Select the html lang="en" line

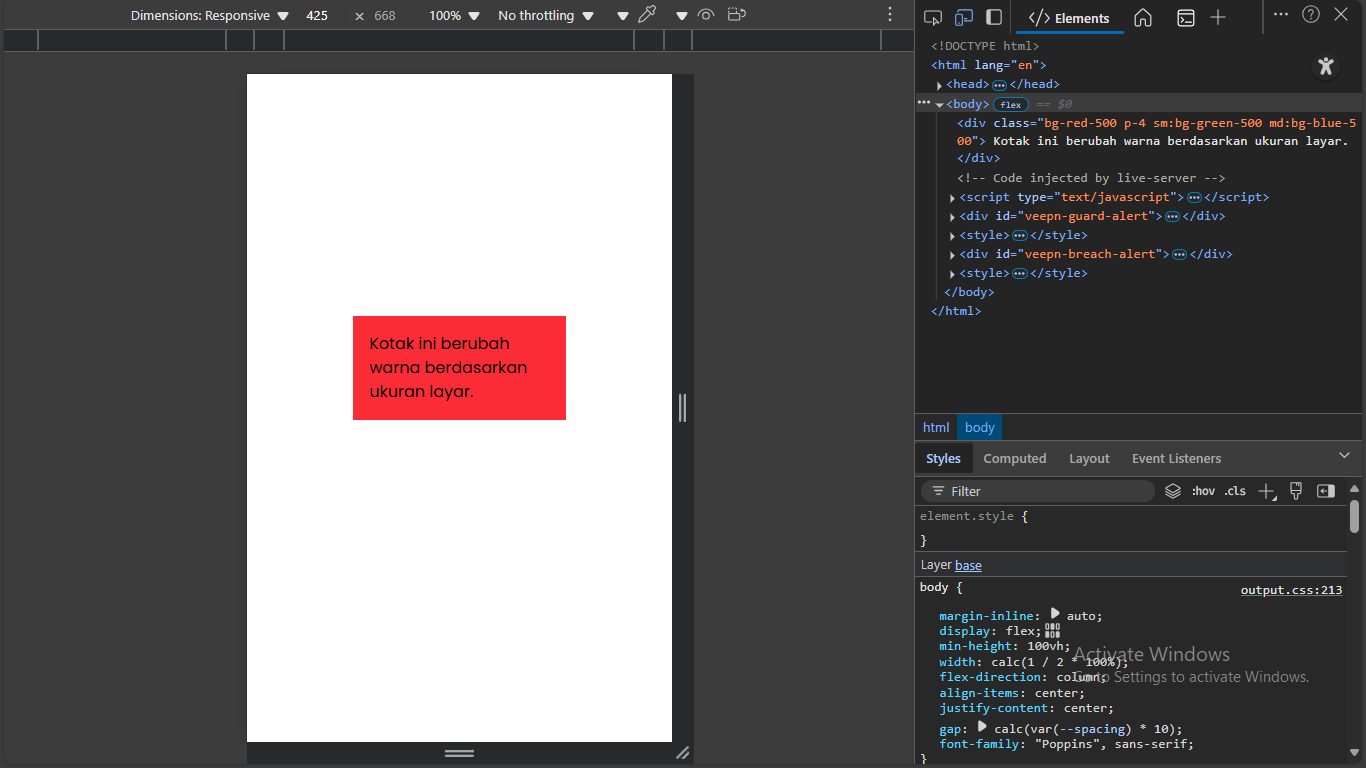click(x=989, y=65)
